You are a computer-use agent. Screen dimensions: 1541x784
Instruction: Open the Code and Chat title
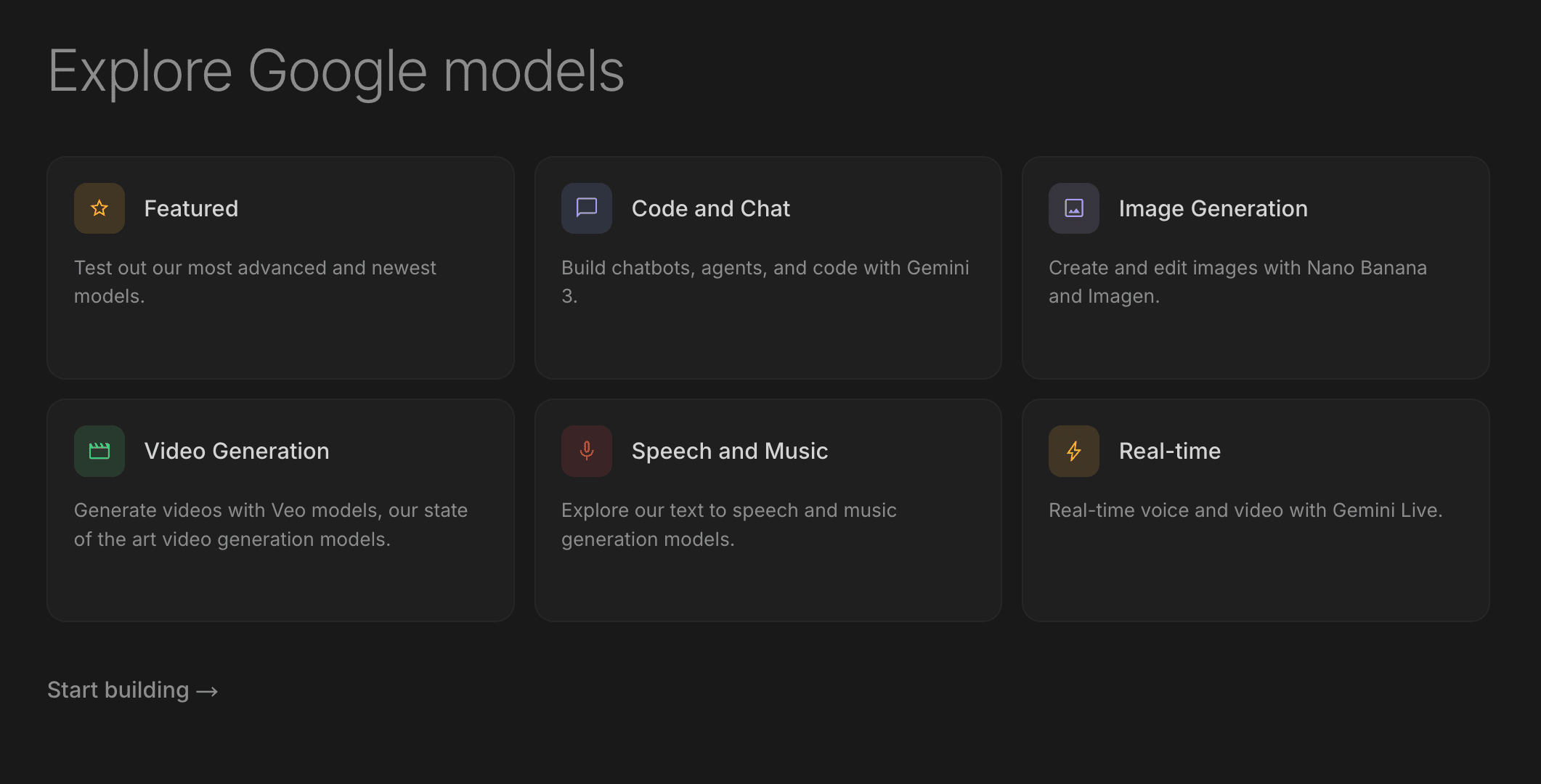(710, 208)
